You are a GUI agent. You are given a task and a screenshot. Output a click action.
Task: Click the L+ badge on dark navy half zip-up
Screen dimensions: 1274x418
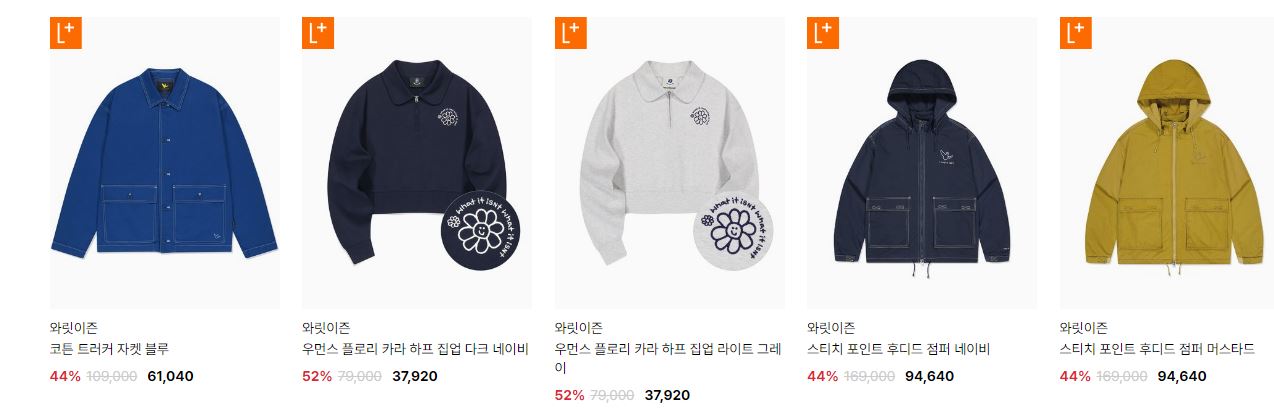317,33
